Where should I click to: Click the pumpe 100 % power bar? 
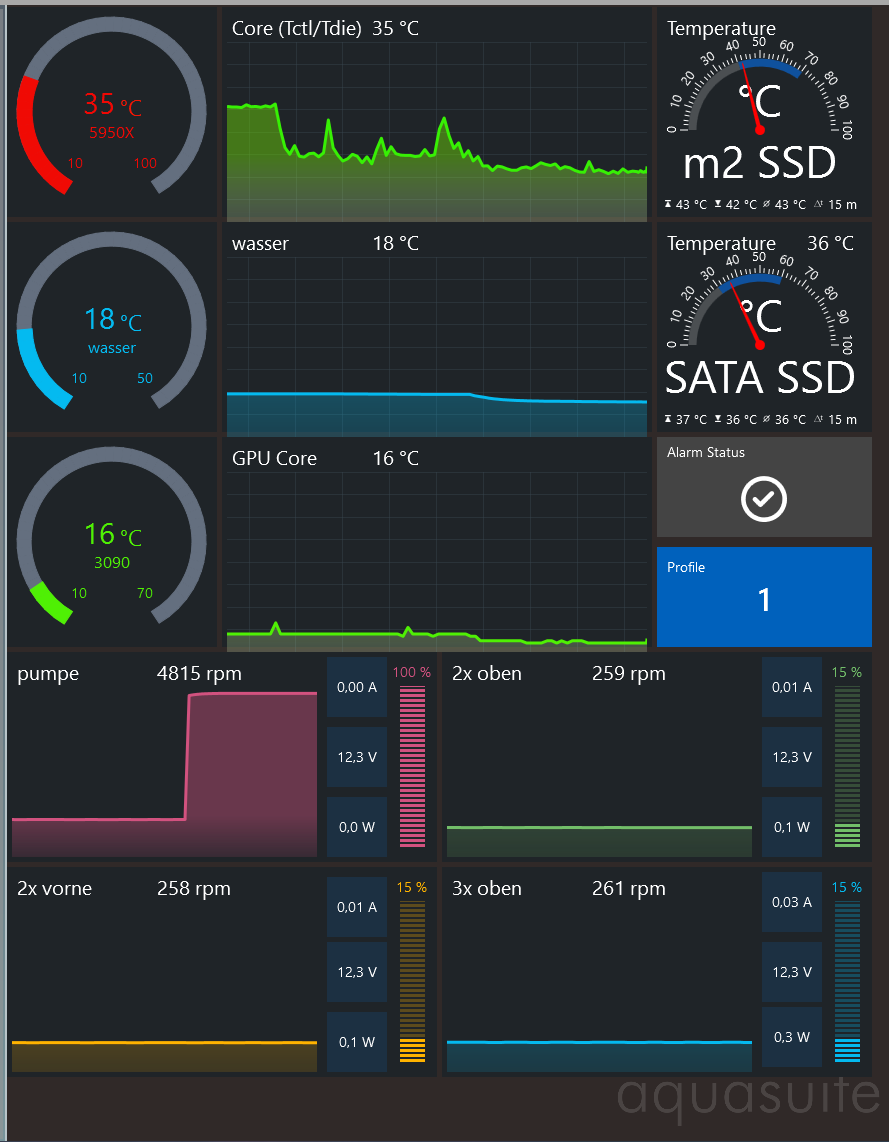coord(411,766)
